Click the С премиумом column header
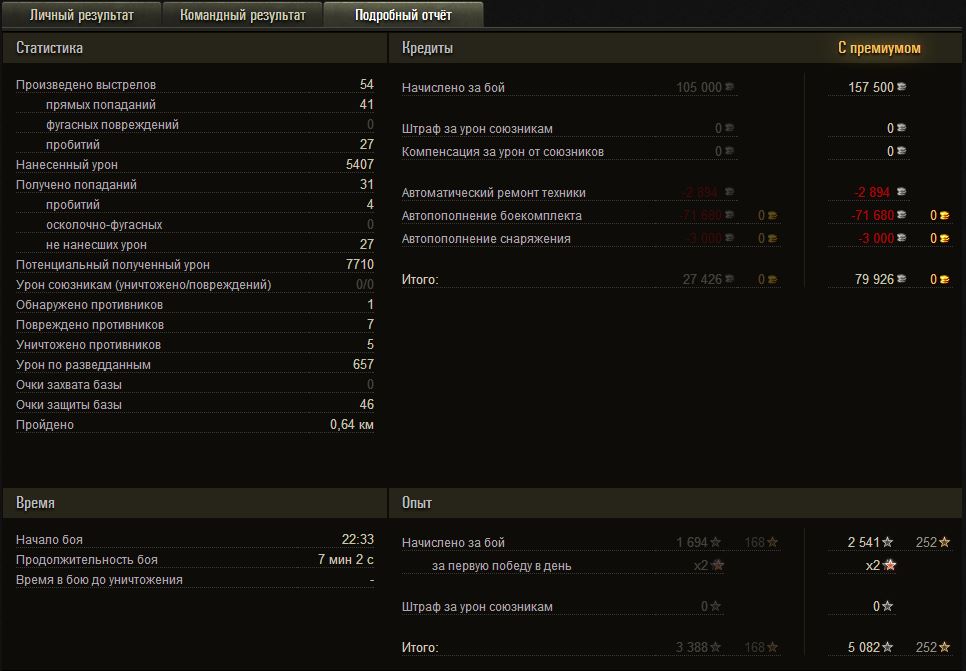Viewport: 966px width, 671px height. click(x=879, y=48)
